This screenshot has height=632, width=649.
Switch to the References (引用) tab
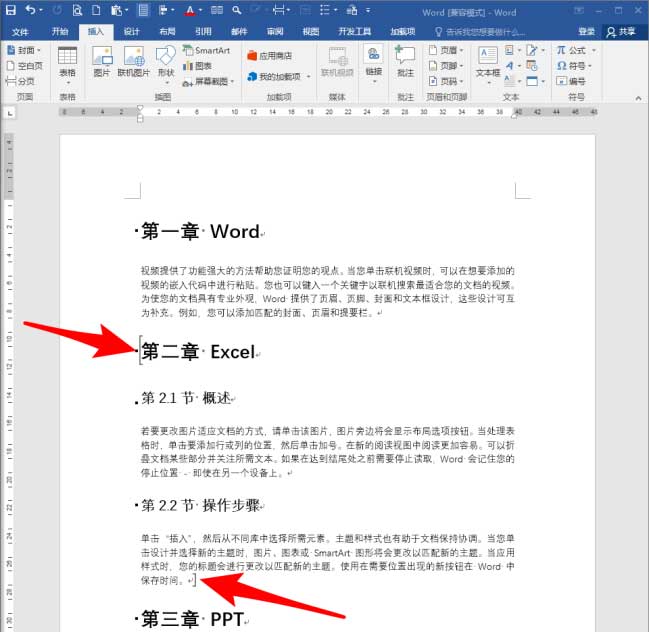click(x=203, y=31)
